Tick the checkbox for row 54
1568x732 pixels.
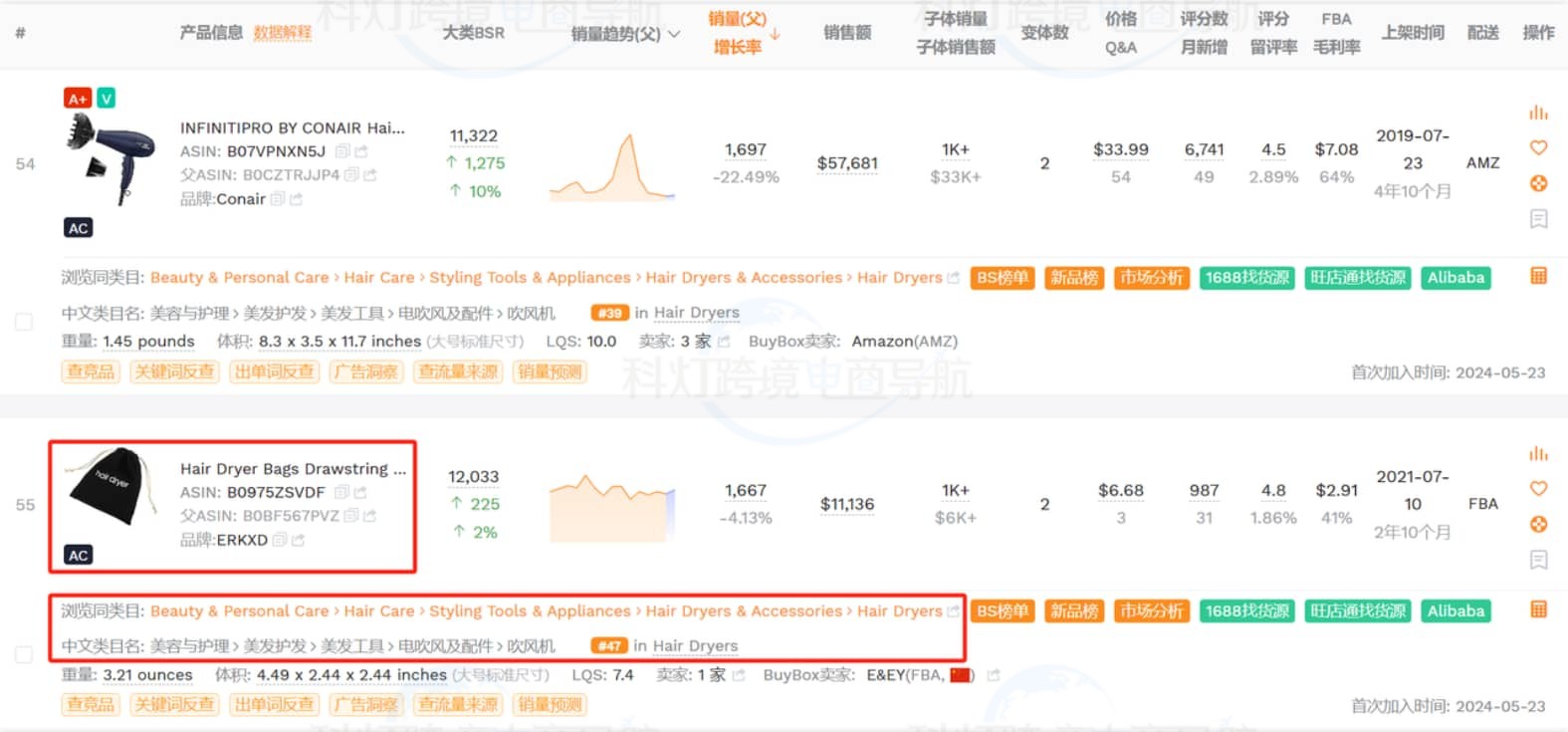coord(24,322)
